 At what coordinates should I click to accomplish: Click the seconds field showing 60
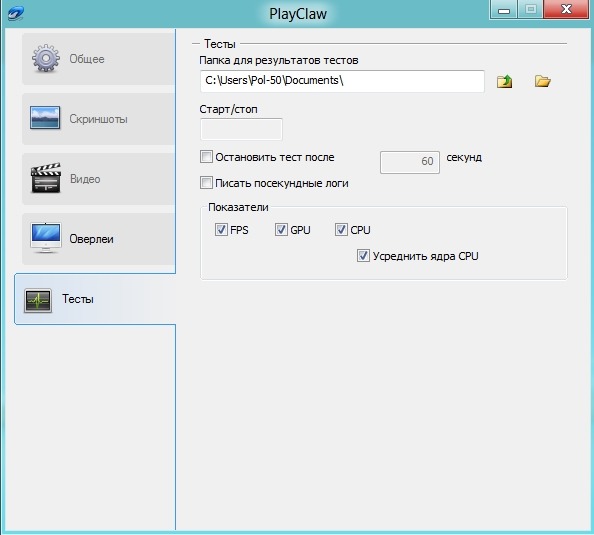(410, 162)
